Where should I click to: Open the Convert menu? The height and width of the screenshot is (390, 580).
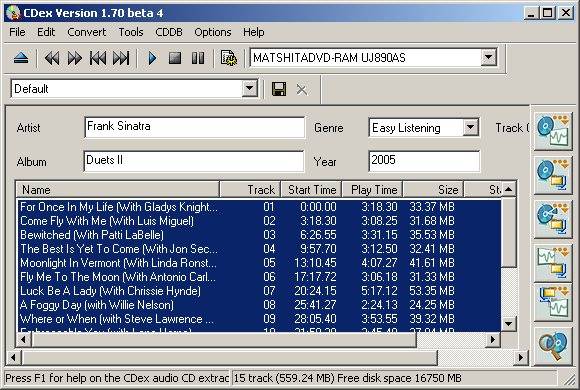[x=87, y=32]
